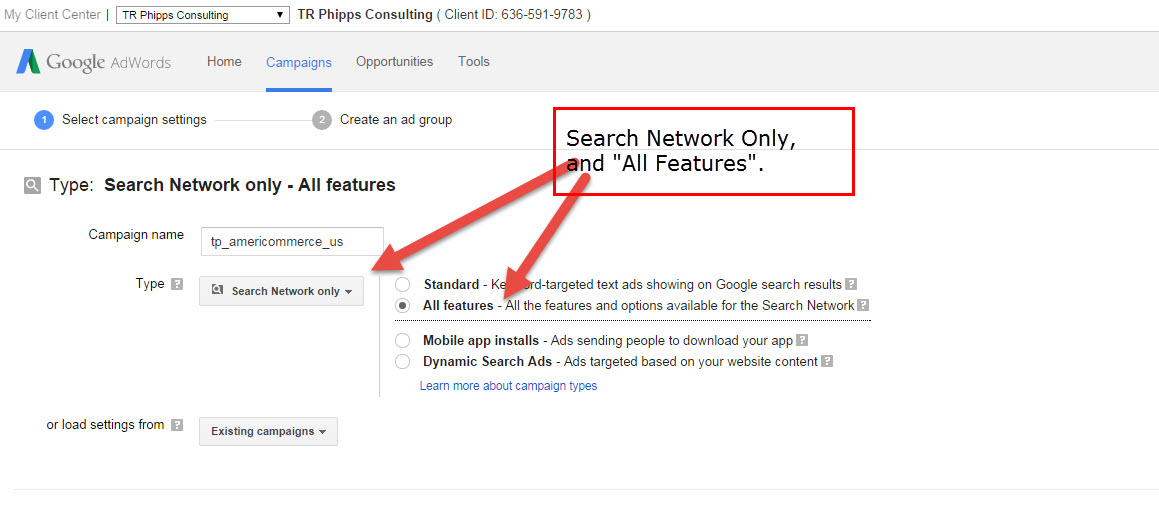Go to the Tools tab
Viewport: 1159px width, 517px height.
(473, 62)
